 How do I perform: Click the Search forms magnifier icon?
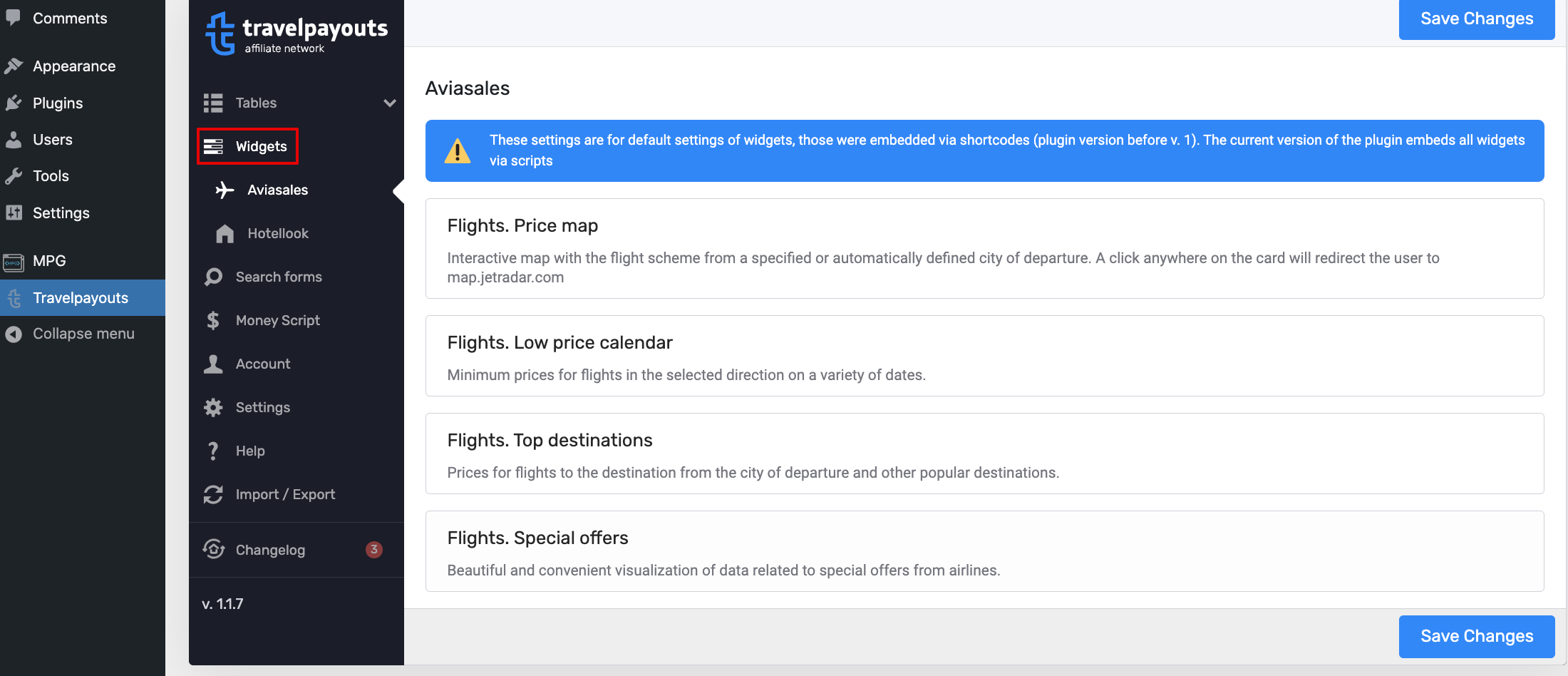click(x=213, y=277)
